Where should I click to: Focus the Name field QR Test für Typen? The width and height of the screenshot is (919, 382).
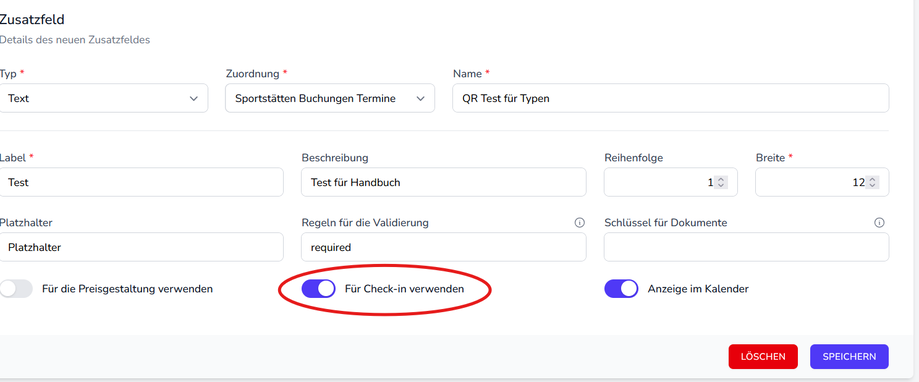tap(670, 98)
